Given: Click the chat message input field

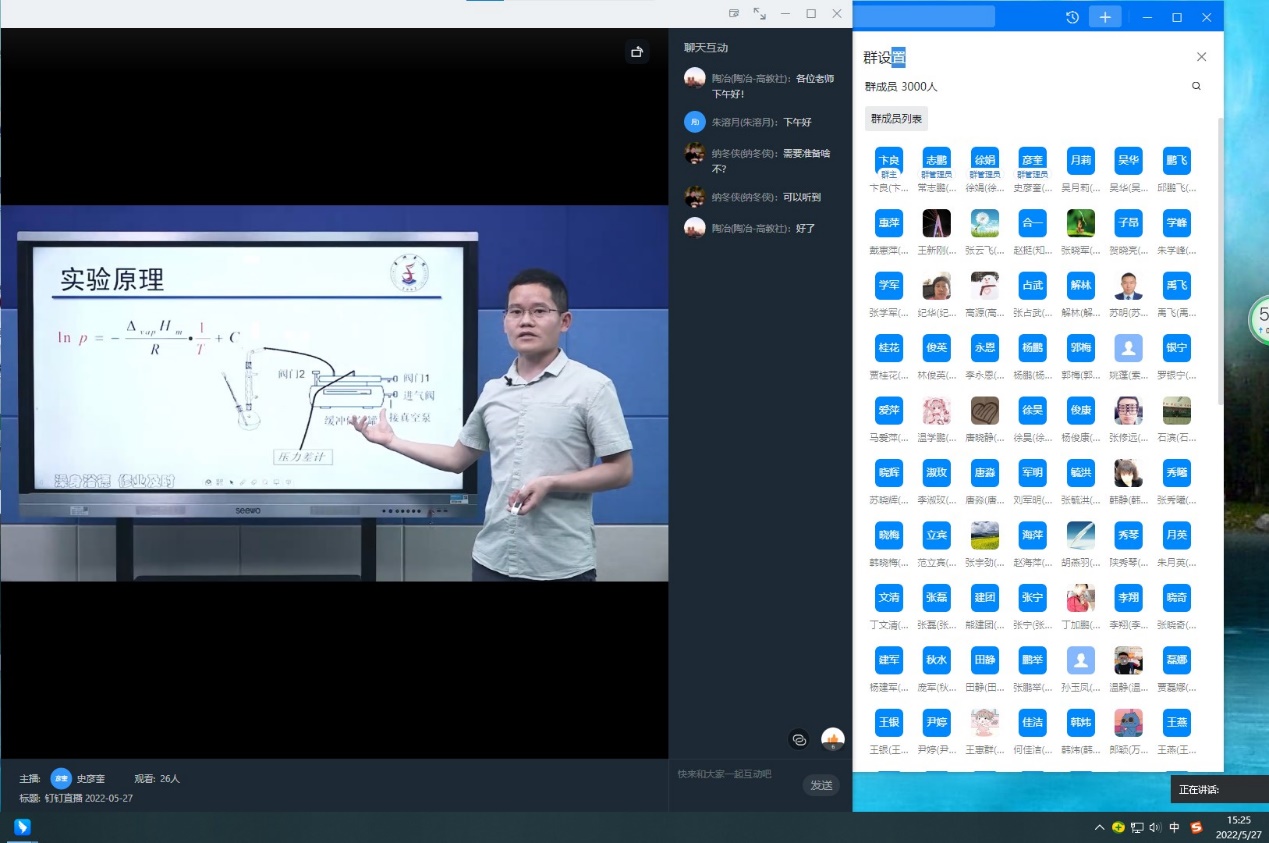Looking at the screenshot, I should 735,774.
